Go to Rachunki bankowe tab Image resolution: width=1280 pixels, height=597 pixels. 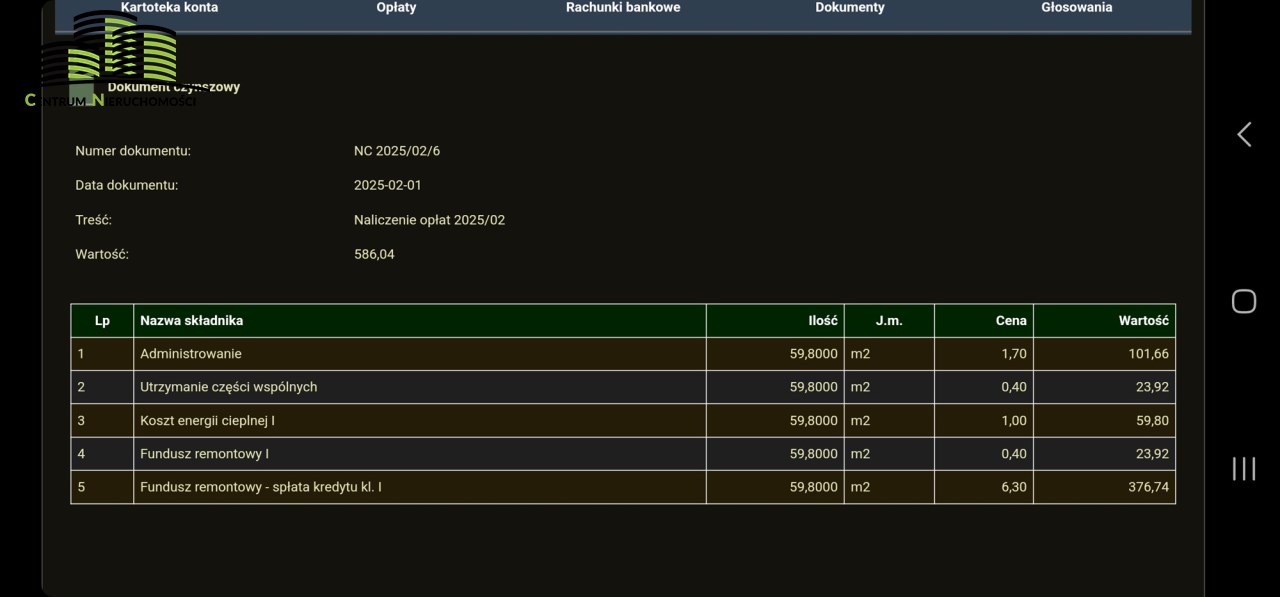pos(623,8)
